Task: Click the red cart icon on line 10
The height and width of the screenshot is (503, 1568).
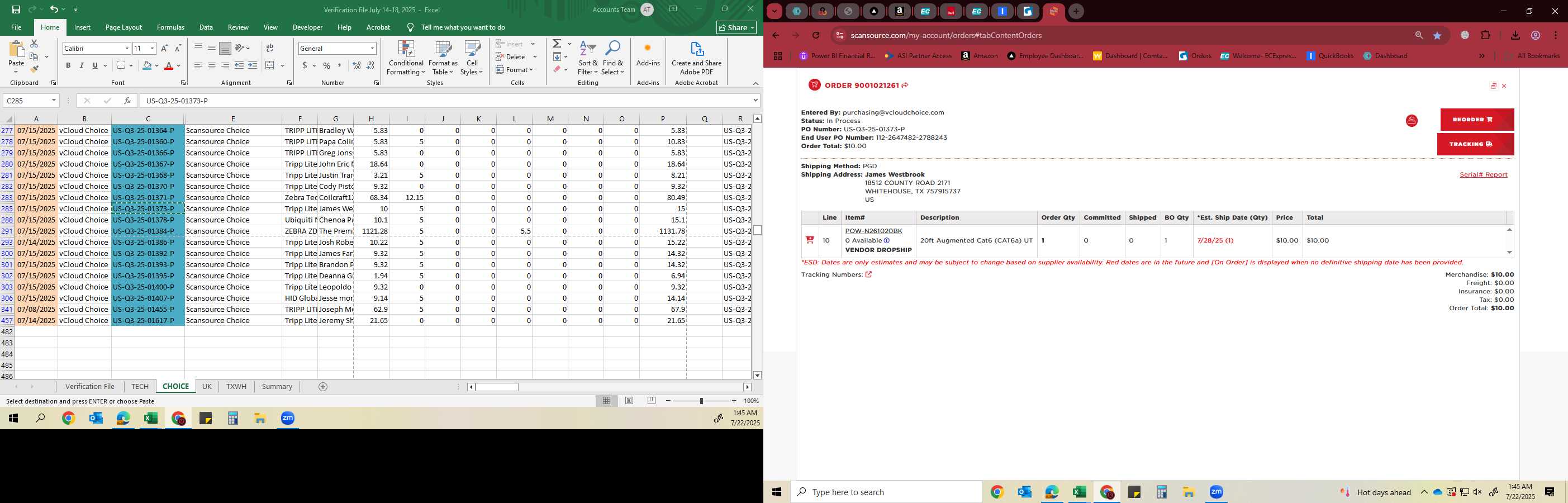Action: tap(810, 240)
